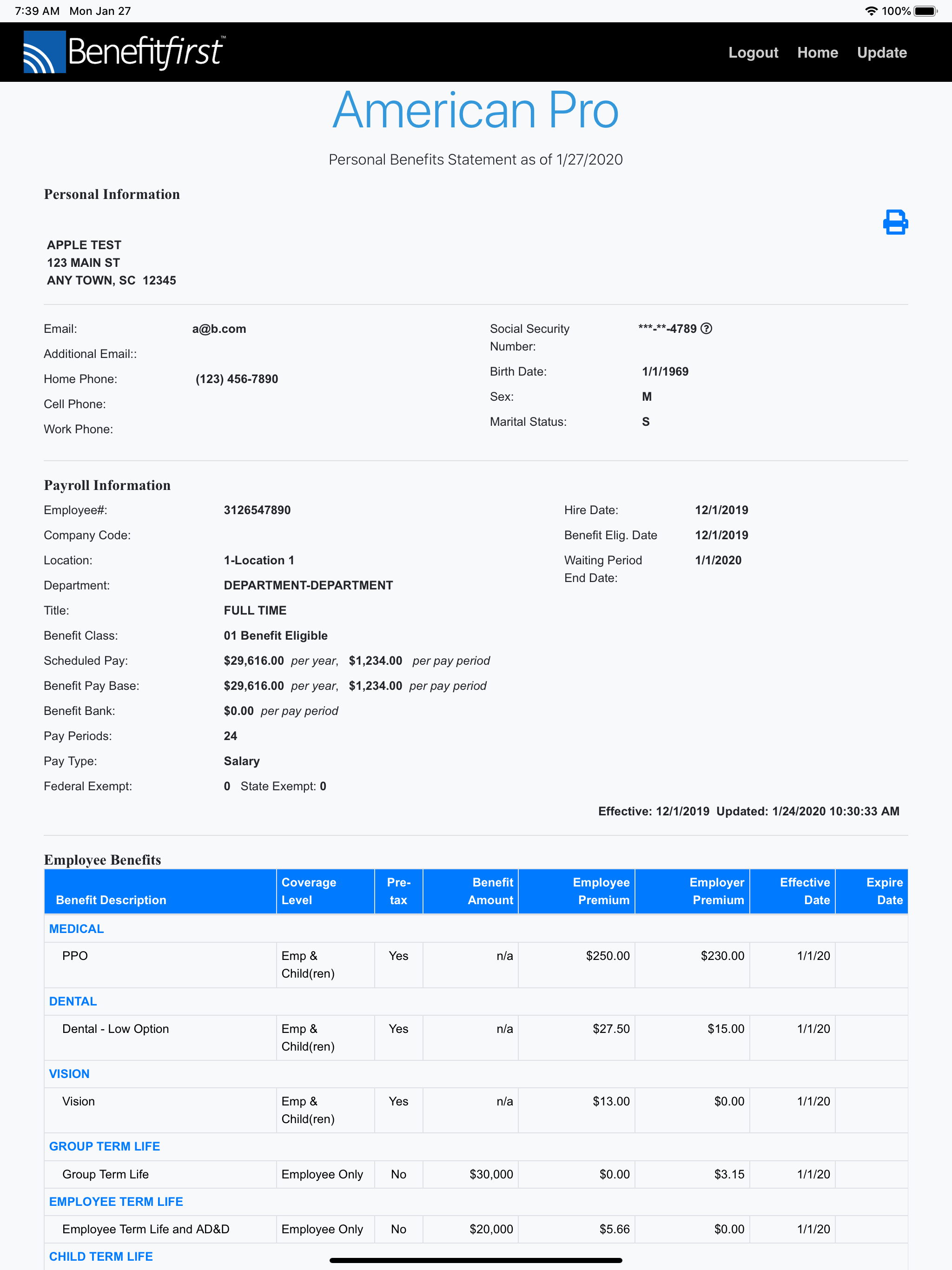Screen dimensions: 952x1270
Task: Click the 1-Location 1 value
Action: [259, 560]
